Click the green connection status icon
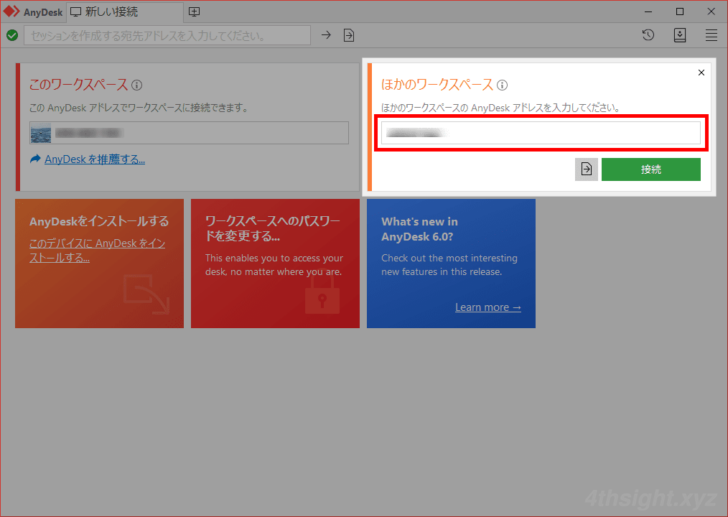The height and width of the screenshot is (517, 728). point(13,35)
